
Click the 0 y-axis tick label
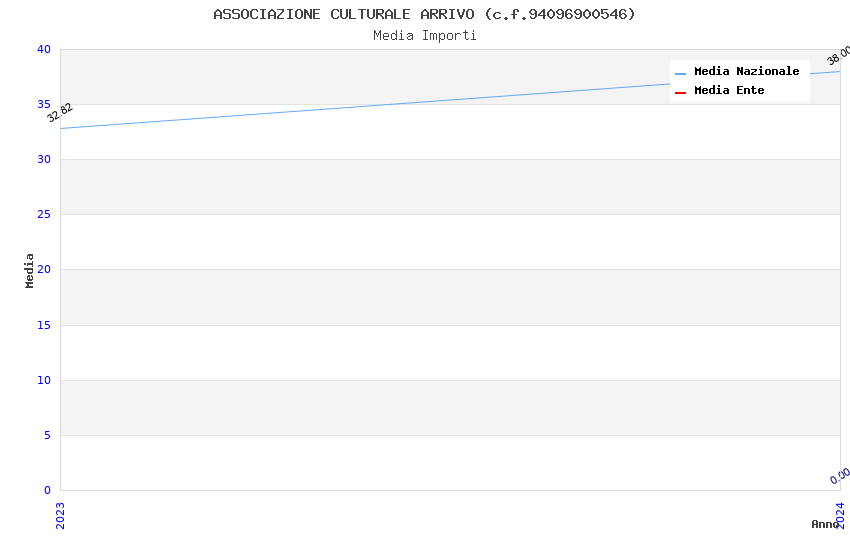(x=47, y=490)
